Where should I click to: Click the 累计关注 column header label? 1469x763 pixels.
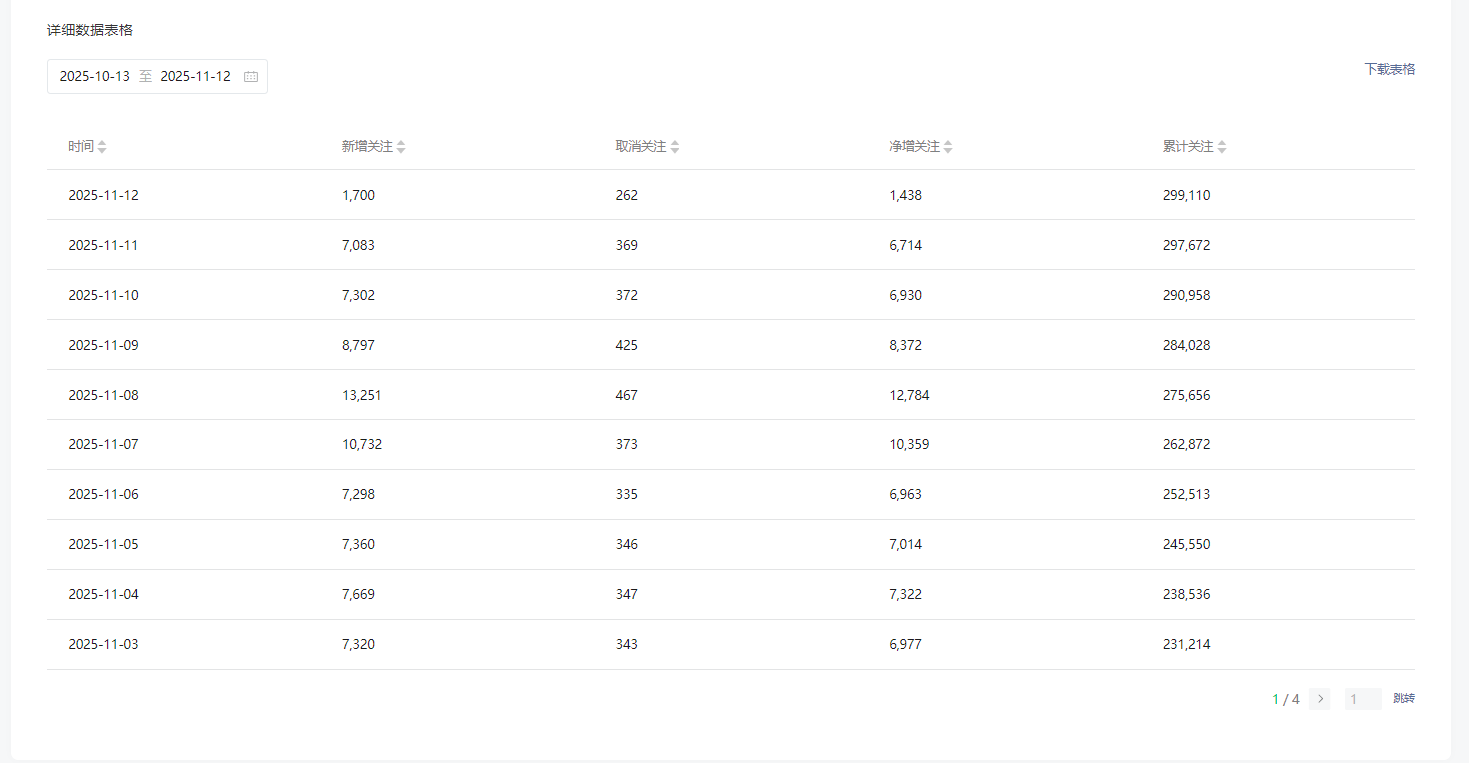click(1188, 147)
